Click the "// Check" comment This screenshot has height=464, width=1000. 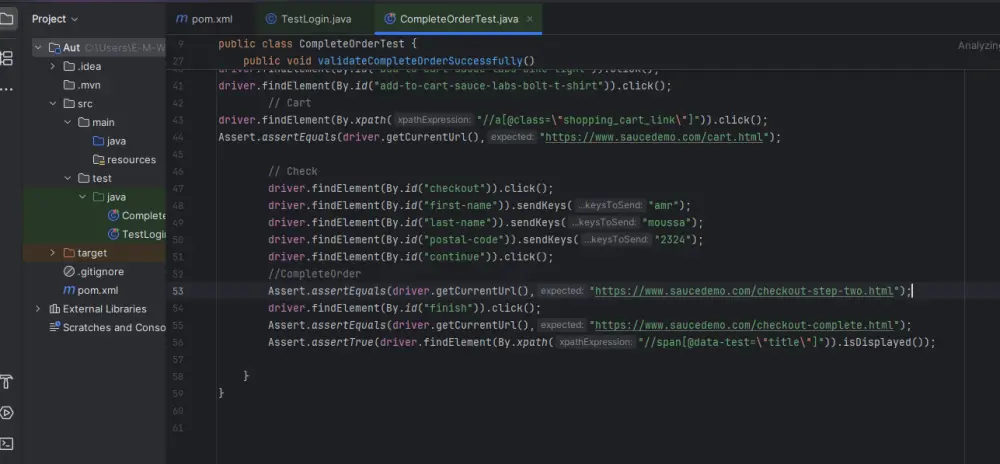293,171
